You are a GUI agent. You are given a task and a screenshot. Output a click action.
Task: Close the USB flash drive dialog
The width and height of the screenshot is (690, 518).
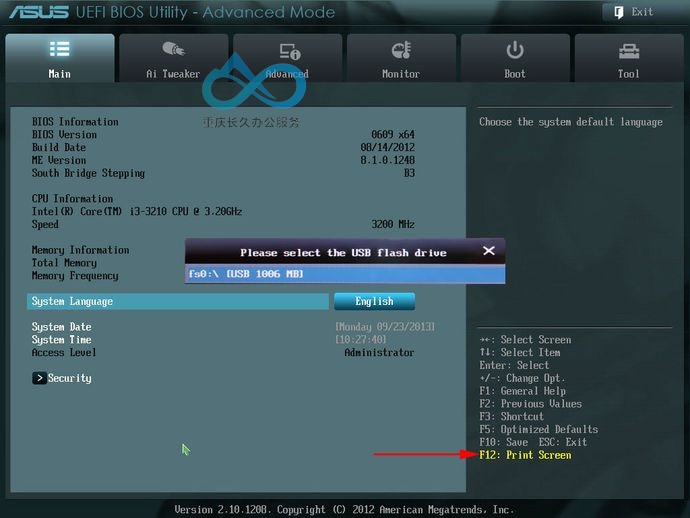(488, 251)
